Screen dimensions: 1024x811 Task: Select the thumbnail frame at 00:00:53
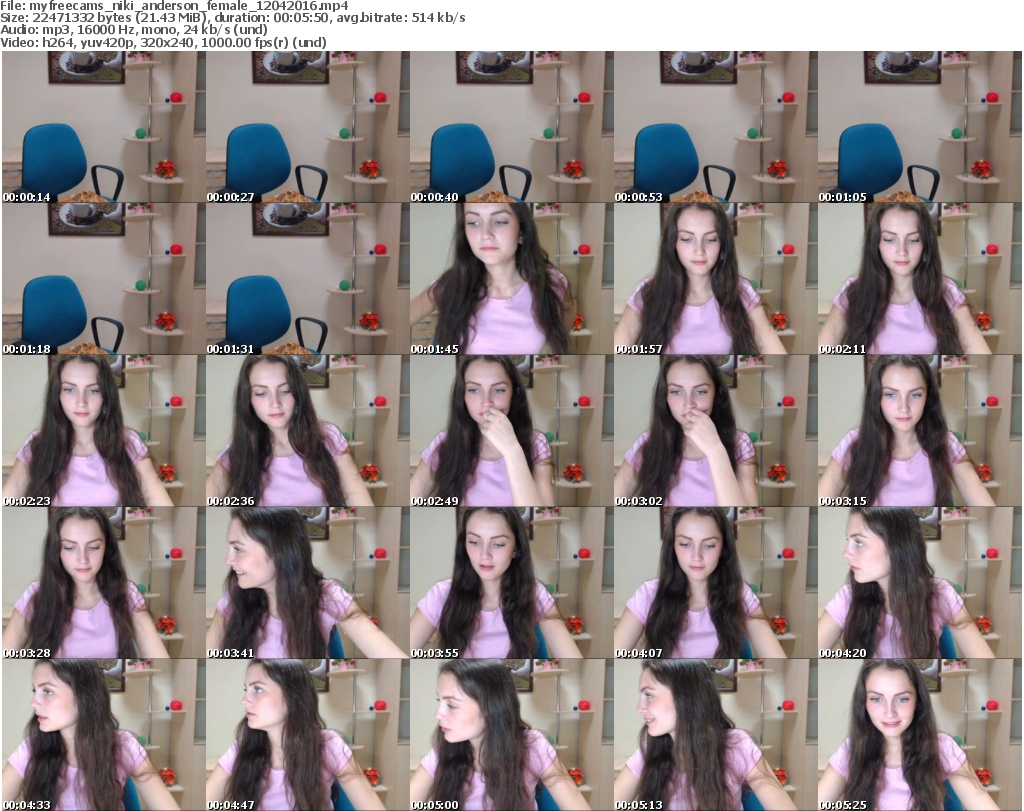[715, 127]
